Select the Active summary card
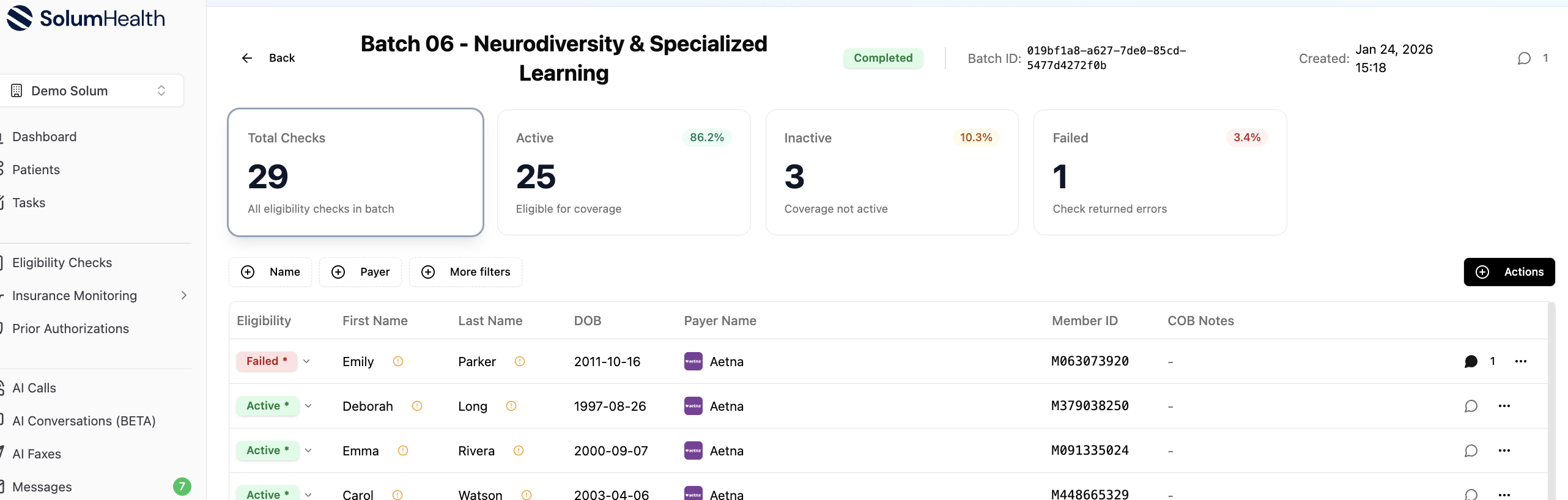 point(624,172)
